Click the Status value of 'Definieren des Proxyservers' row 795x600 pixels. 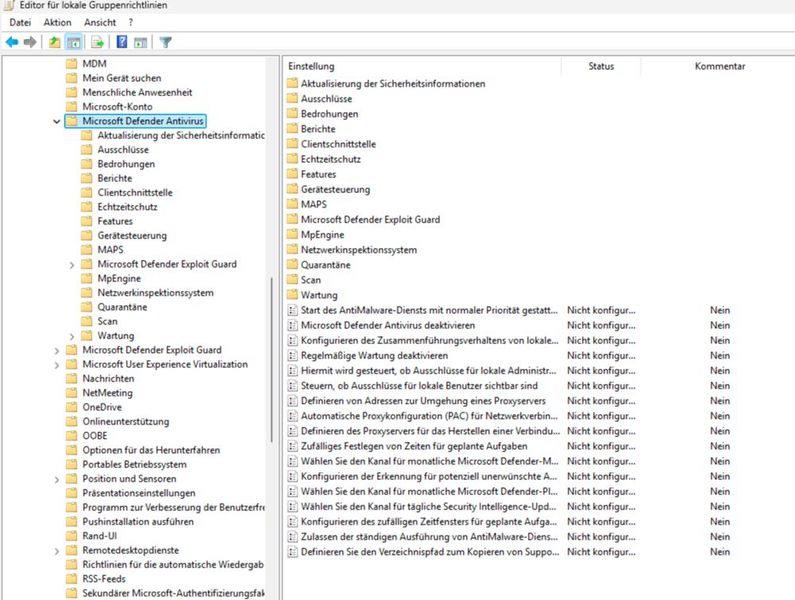pos(601,431)
